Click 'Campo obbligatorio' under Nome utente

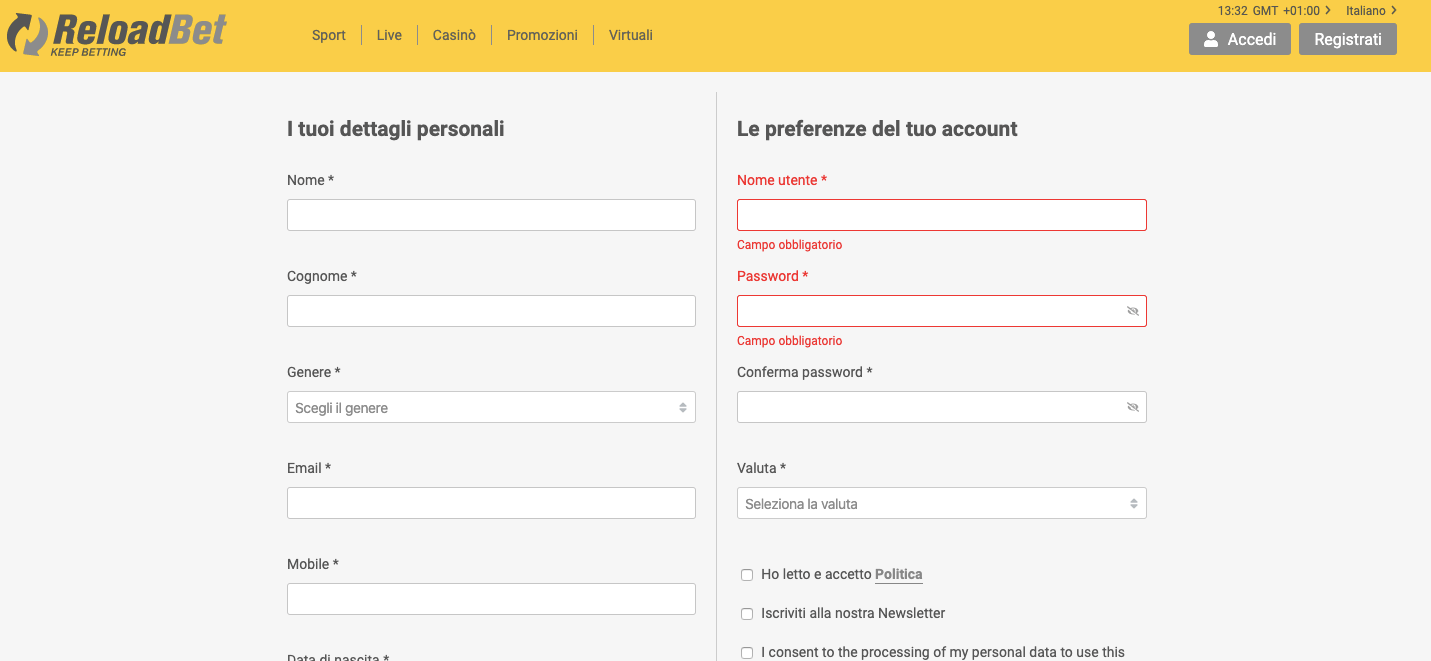[x=790, y=245]
